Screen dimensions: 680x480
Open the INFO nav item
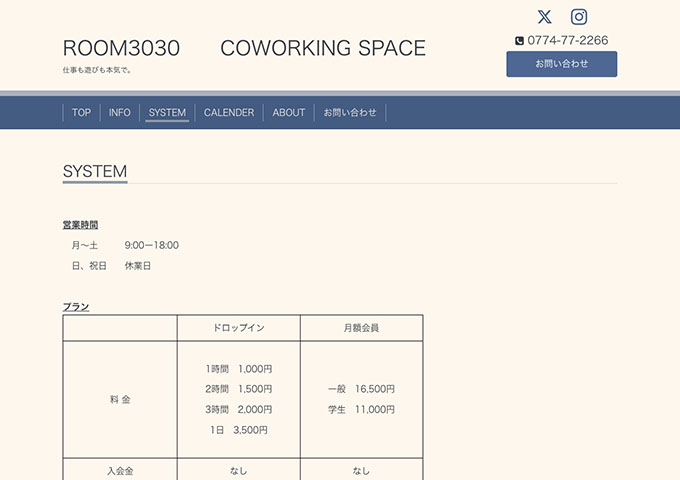pyautogui.click(x=120, y=113)
